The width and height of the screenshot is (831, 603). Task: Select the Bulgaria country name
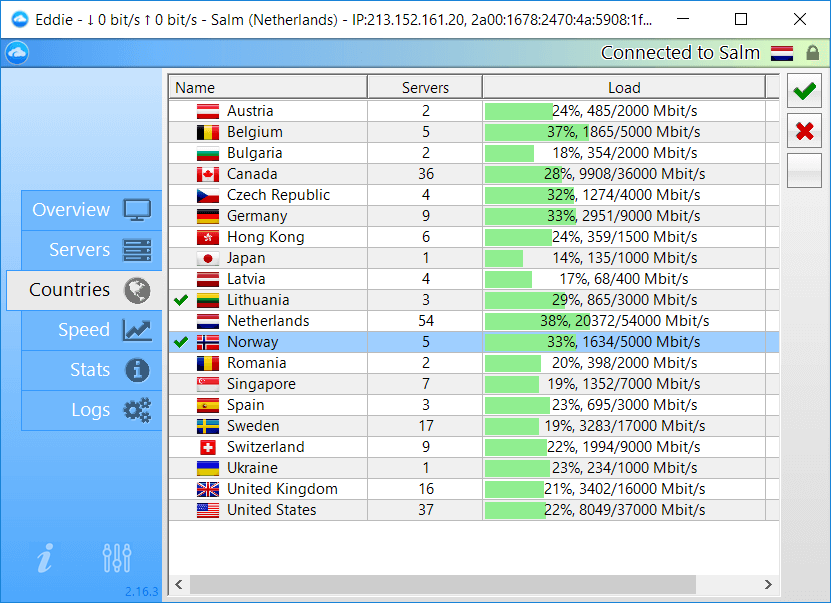click(254, 153)
